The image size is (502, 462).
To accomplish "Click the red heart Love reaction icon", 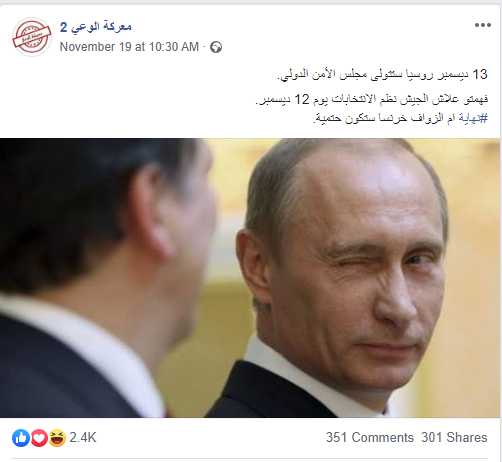I will [39, 438].
